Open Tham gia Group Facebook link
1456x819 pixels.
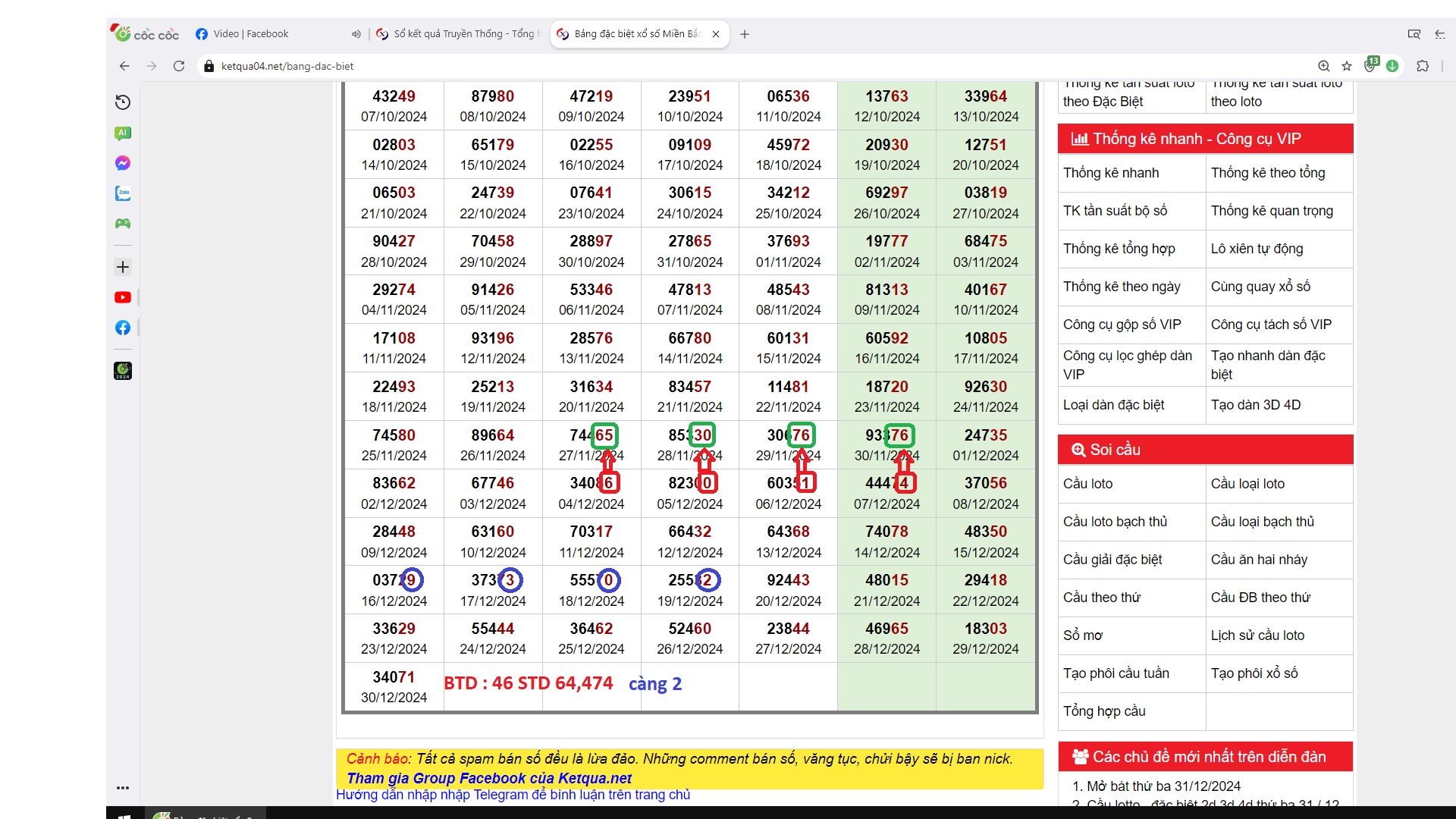[x=489, y=778]
